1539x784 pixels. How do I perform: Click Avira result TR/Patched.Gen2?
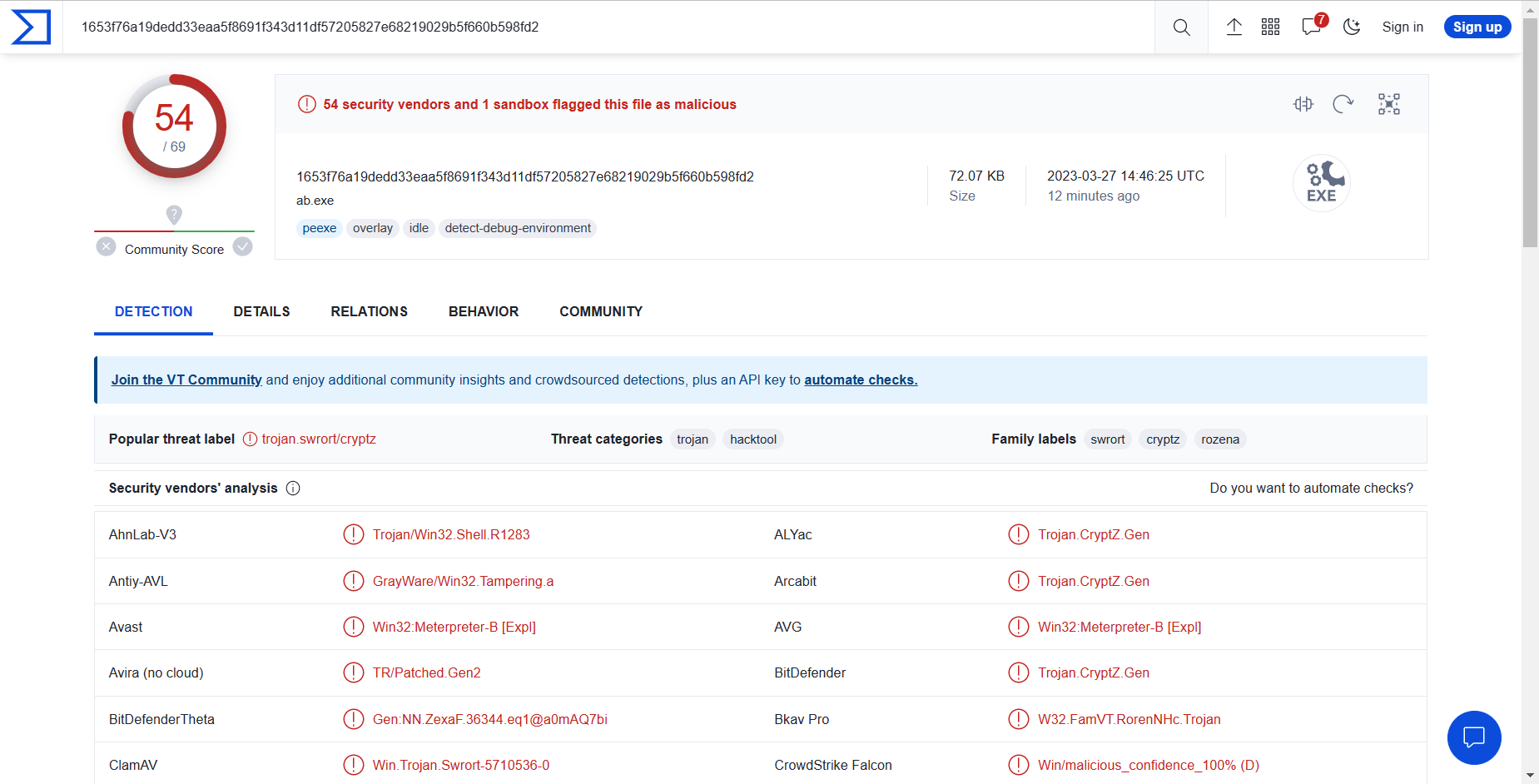(426, 673)
